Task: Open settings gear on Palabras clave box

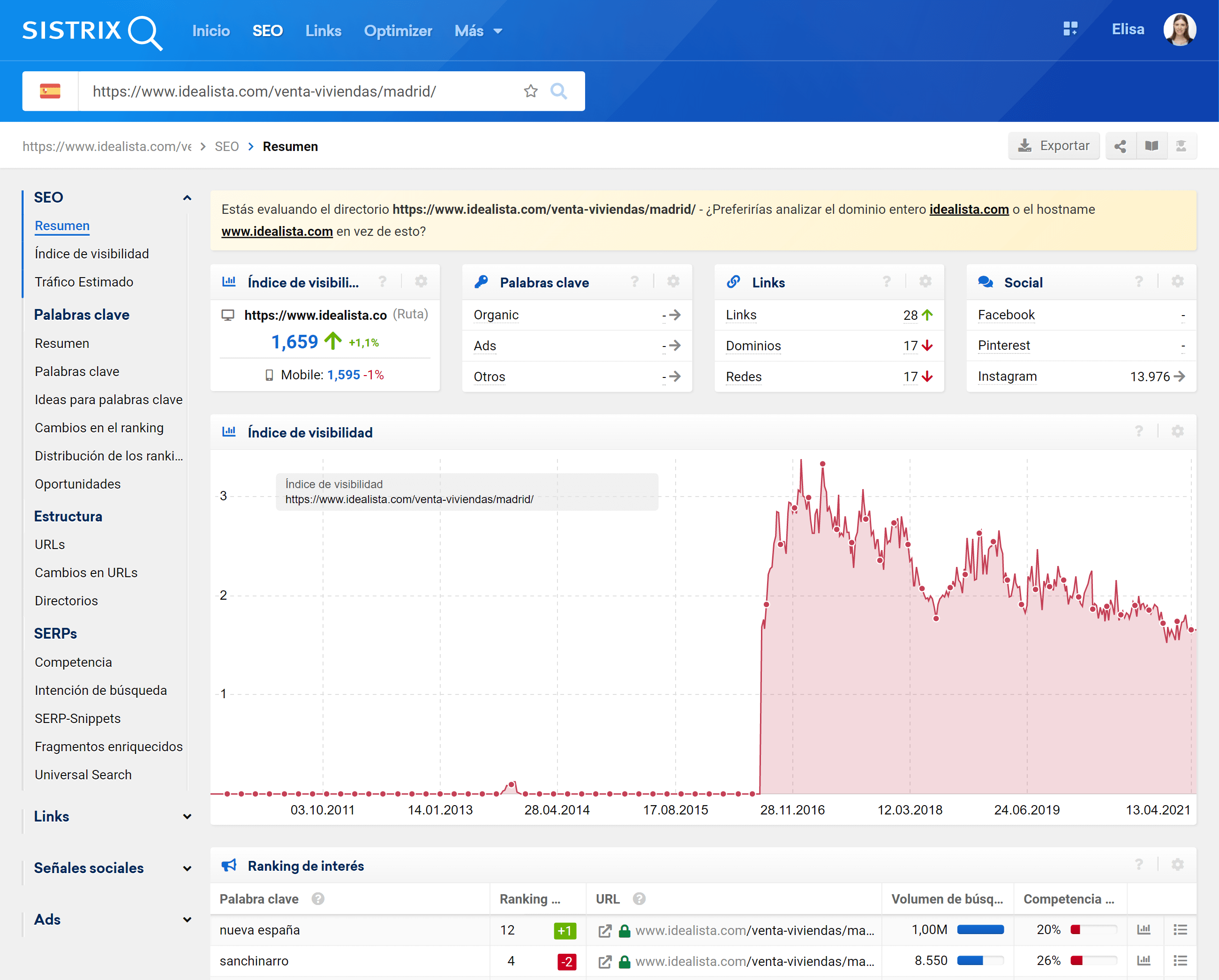Action: point(673,282)
